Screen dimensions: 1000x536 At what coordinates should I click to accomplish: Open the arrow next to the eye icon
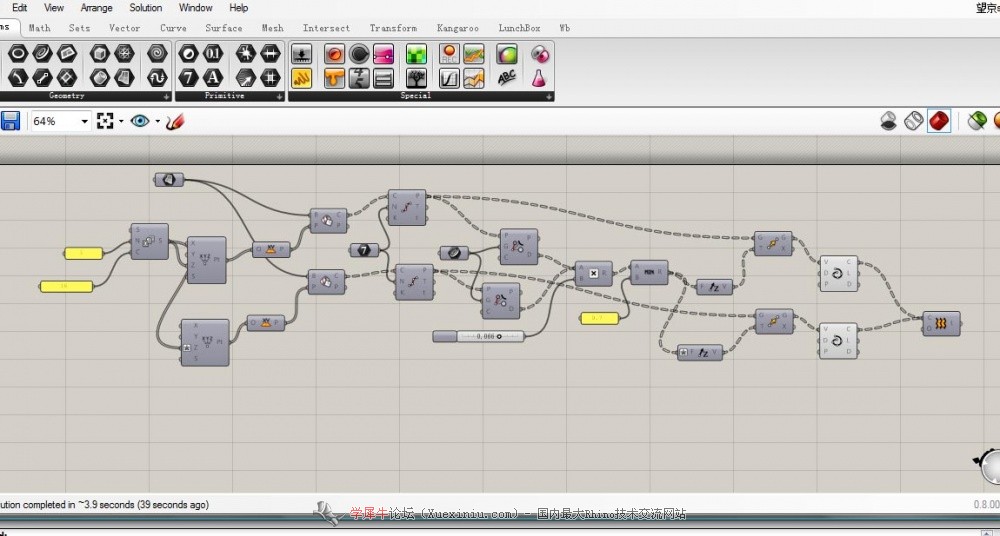point(157,121)
